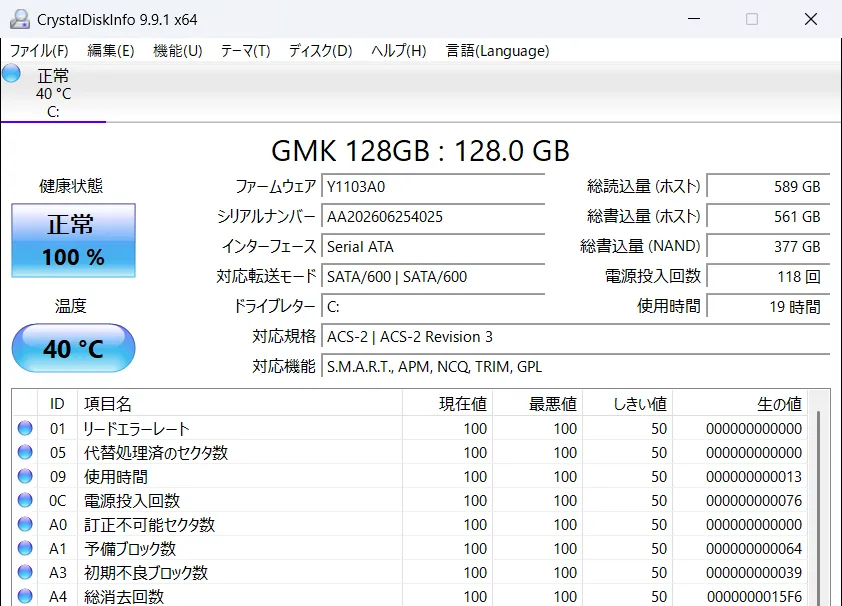Select the 総消去回数 attribute row
Screen dimensions: 842x606
[410, 596]
